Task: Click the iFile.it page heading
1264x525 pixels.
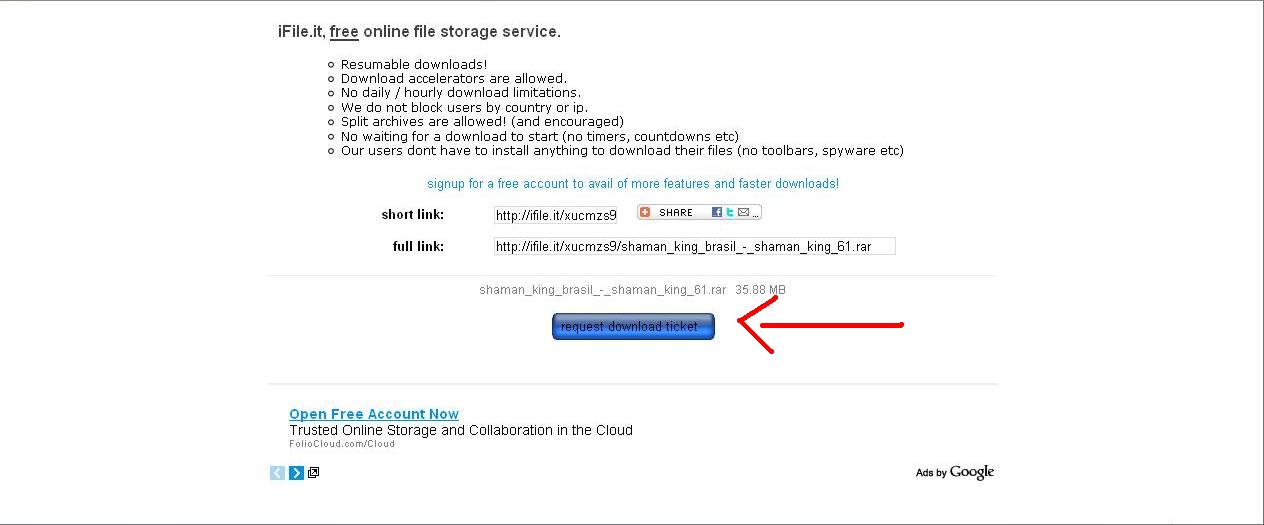Action: tap(419, 32)
